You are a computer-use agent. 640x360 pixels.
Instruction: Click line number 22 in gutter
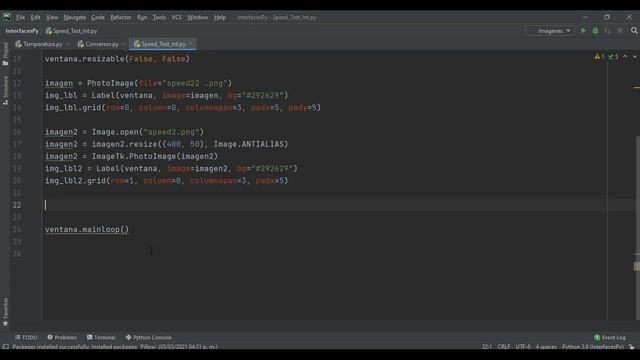[17, 205]
